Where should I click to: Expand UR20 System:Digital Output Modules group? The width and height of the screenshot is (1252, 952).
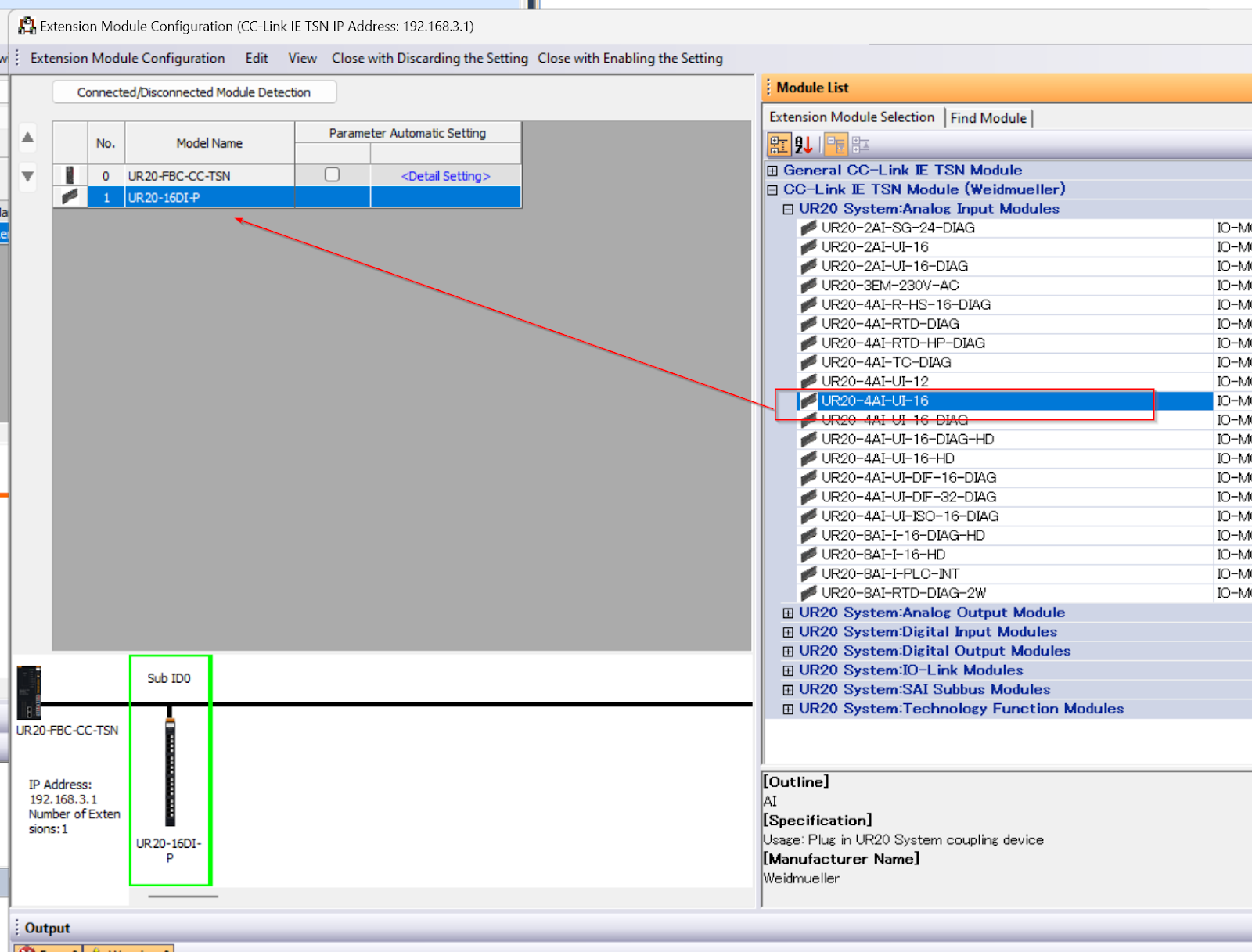tap(788, 651)
